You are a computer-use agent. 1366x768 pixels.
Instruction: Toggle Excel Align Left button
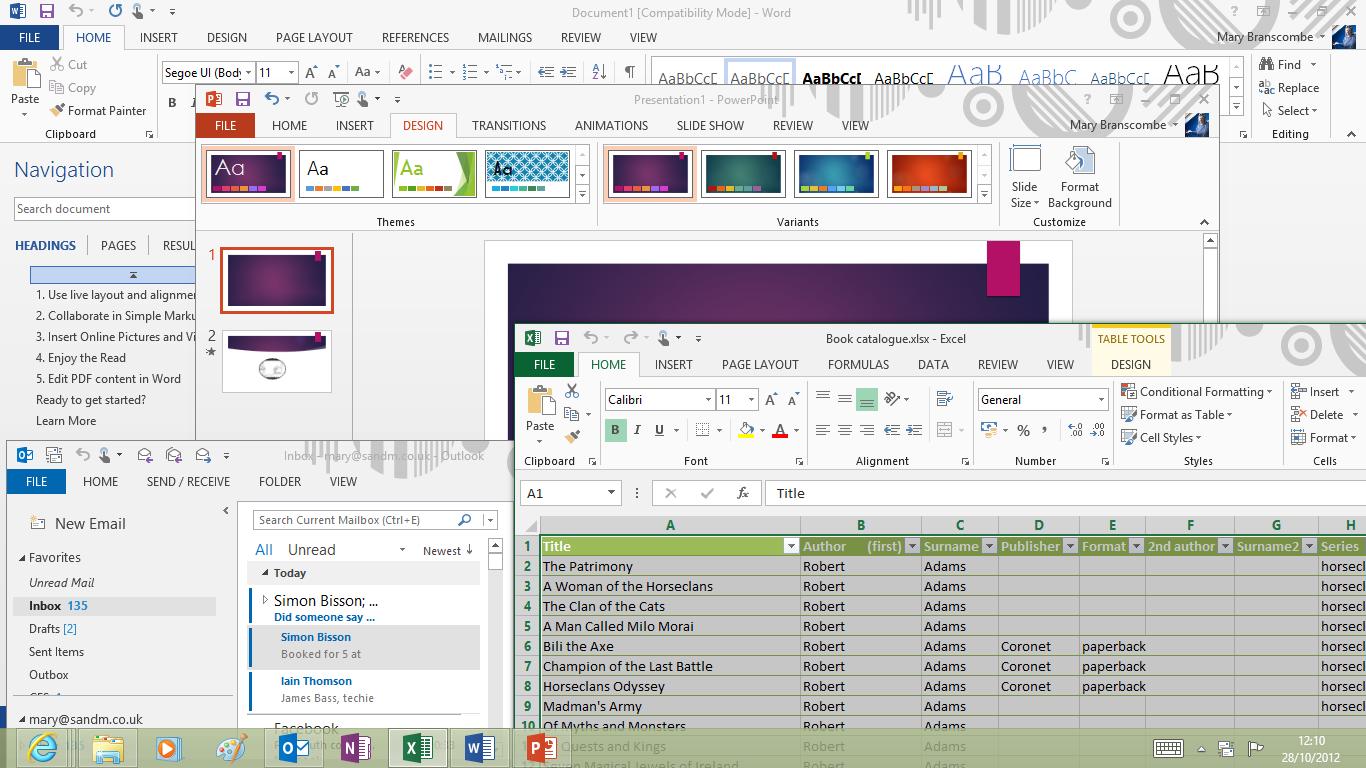pos(823,430)
